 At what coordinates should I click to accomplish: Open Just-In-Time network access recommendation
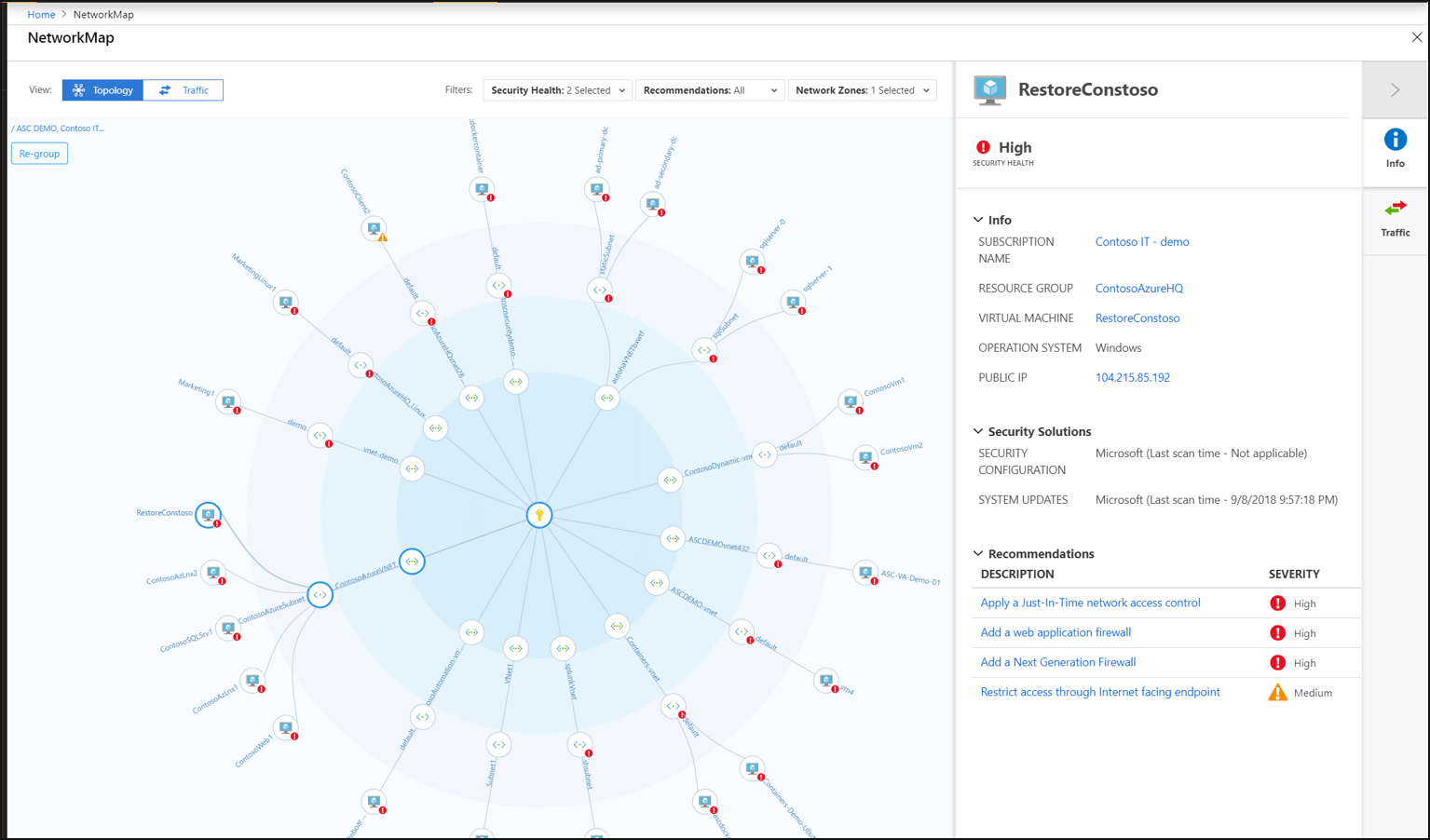click(1090, 603)
